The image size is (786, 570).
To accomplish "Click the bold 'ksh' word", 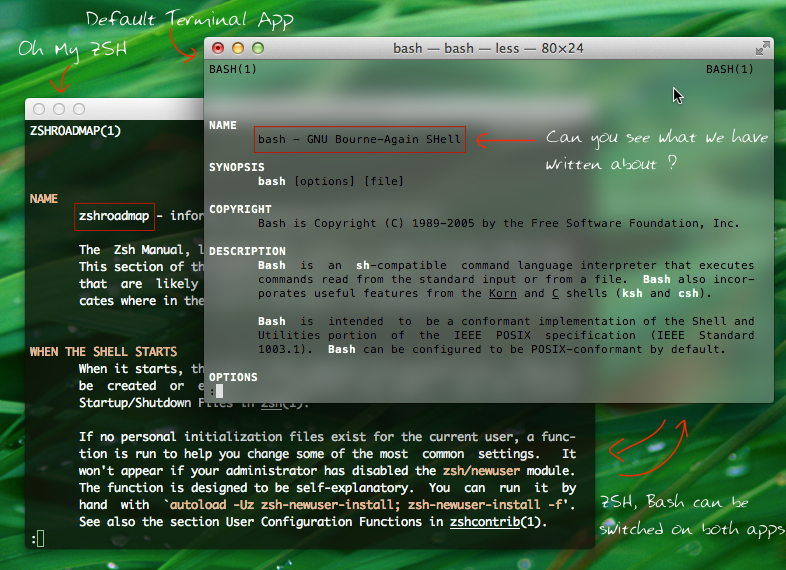I will pos(632,293).
